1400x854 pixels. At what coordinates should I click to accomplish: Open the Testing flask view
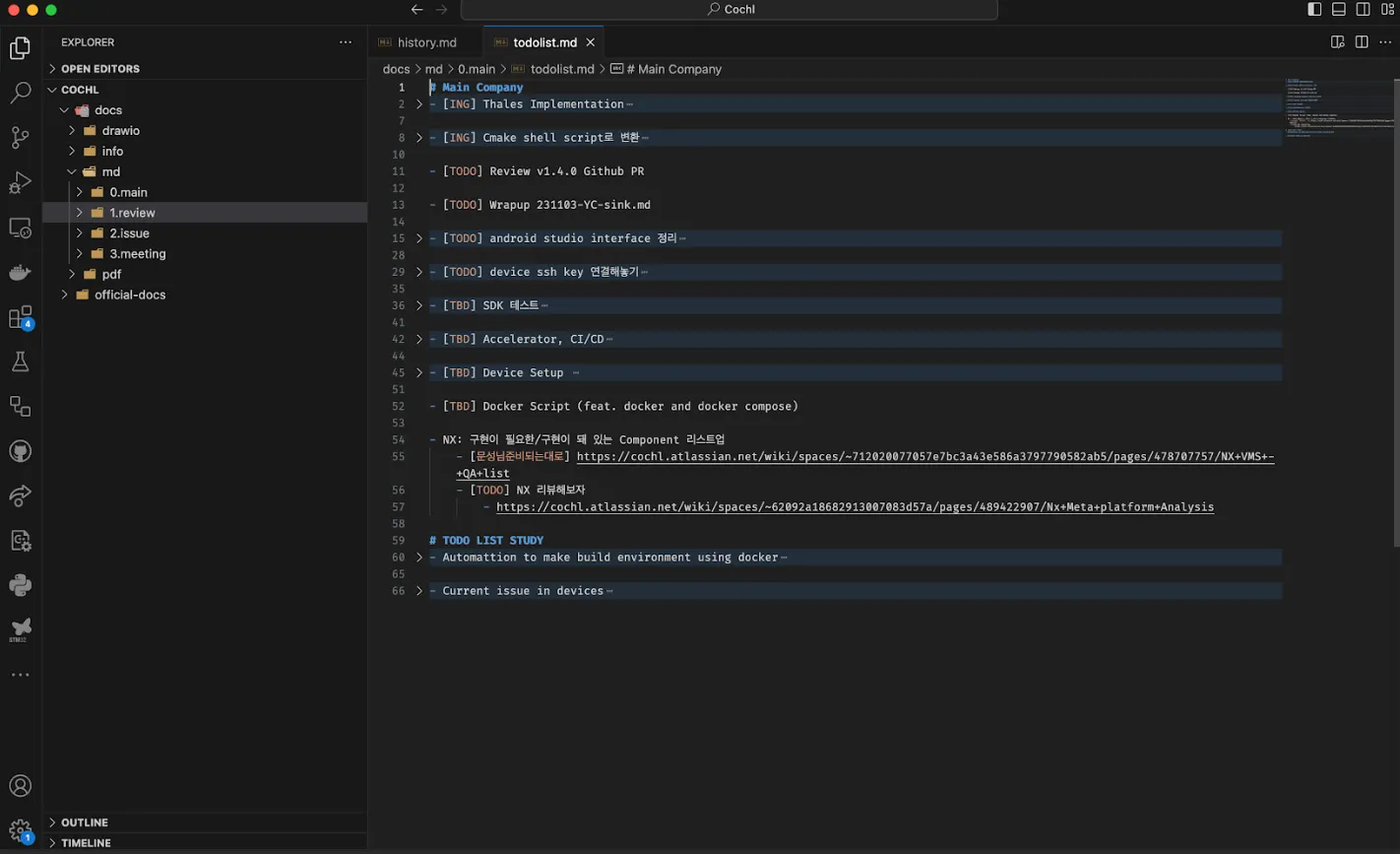click(x=20, y=361)
